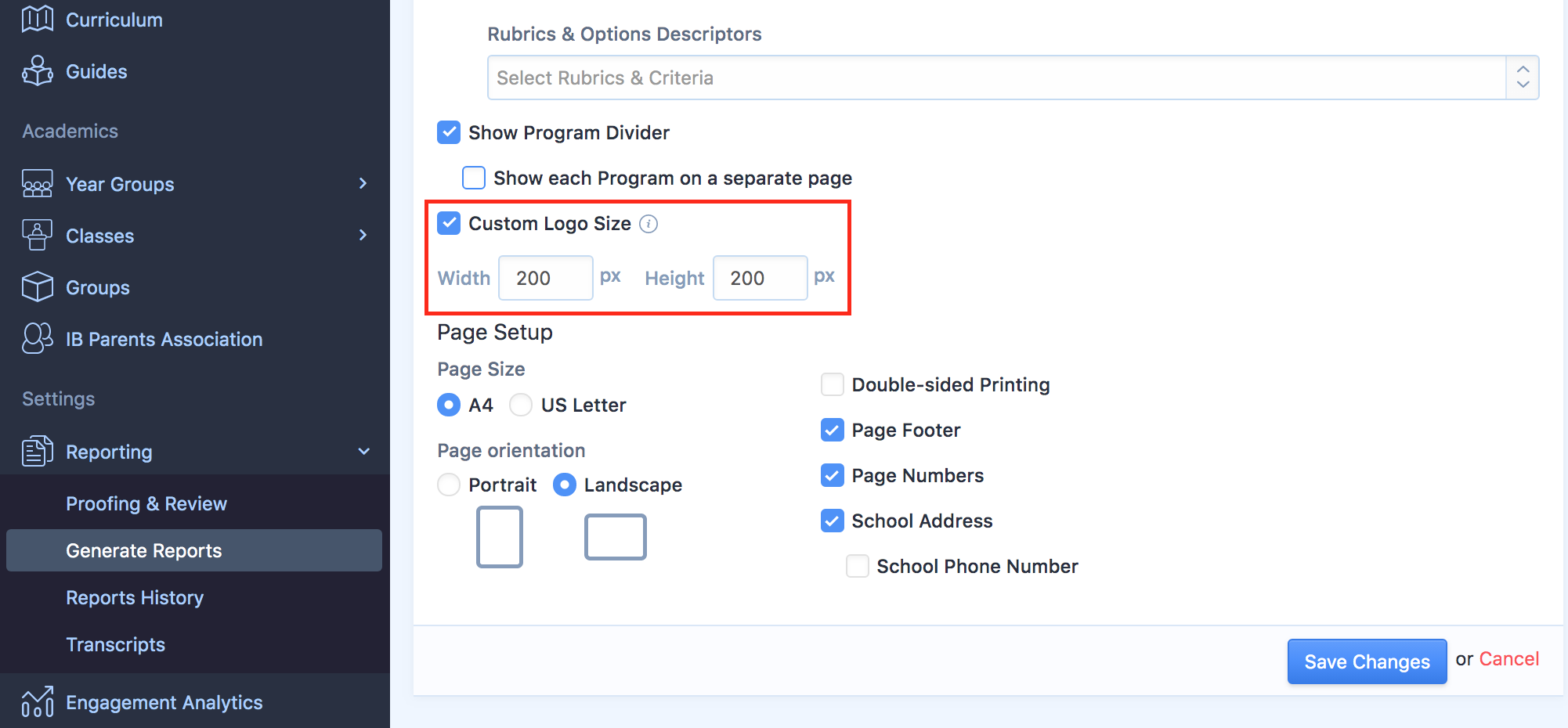Click the Engagement Analytics chart icon
The image size is (1568, 728).
click(x=37, y=702)
